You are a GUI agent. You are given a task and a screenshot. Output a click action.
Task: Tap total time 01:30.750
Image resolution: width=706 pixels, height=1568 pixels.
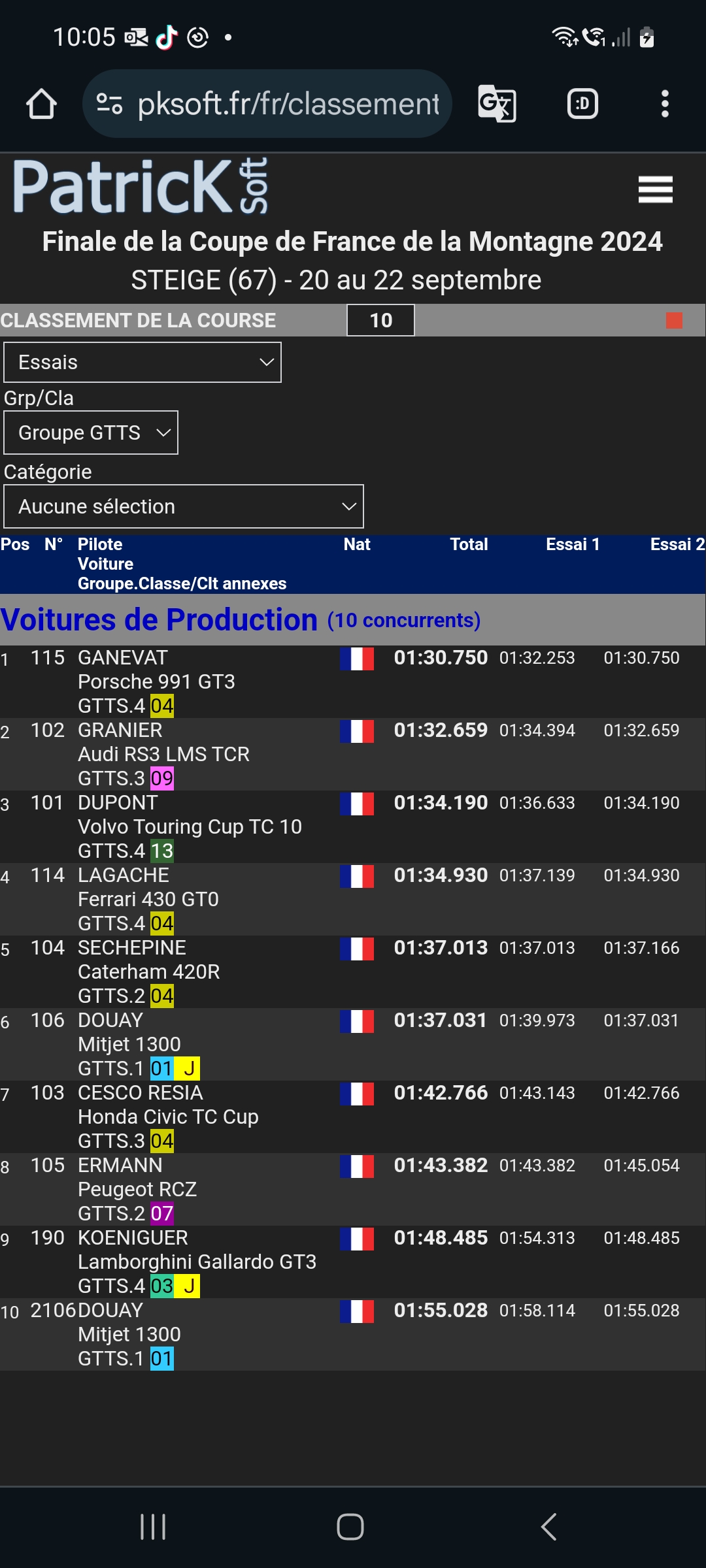pyautogui.click(x=441, y=658)
